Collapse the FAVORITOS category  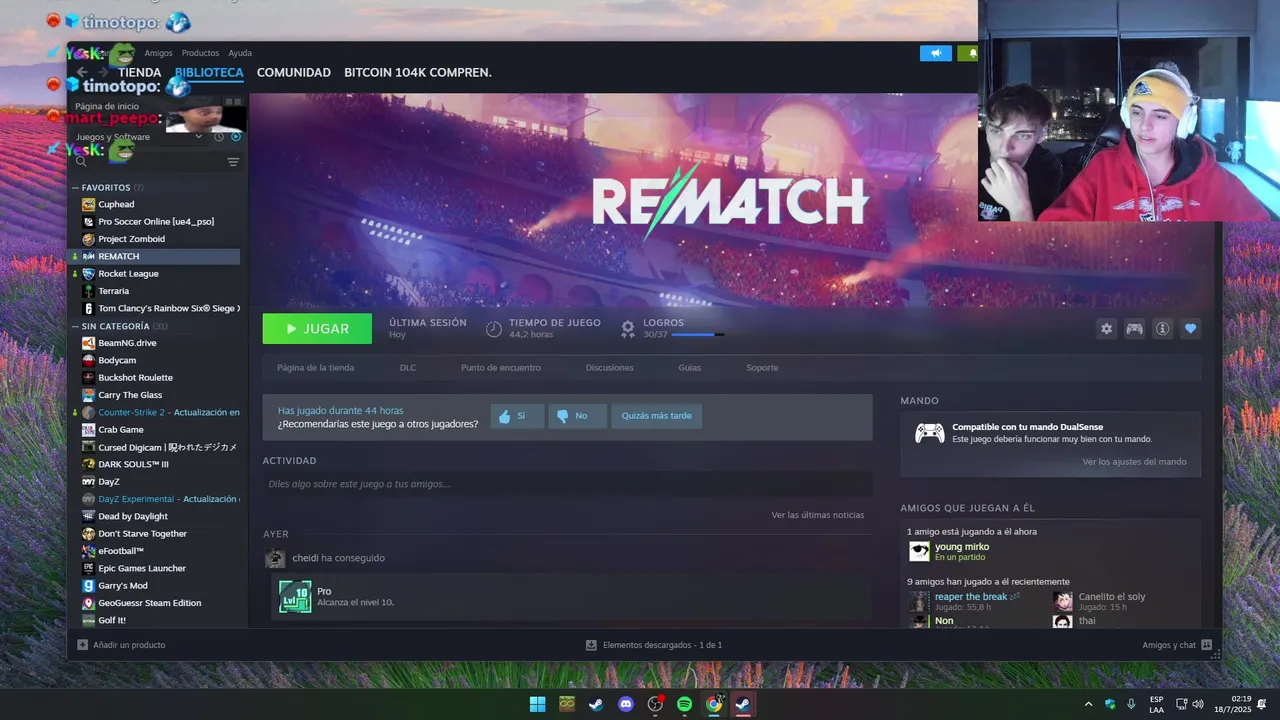coord(106,187)
